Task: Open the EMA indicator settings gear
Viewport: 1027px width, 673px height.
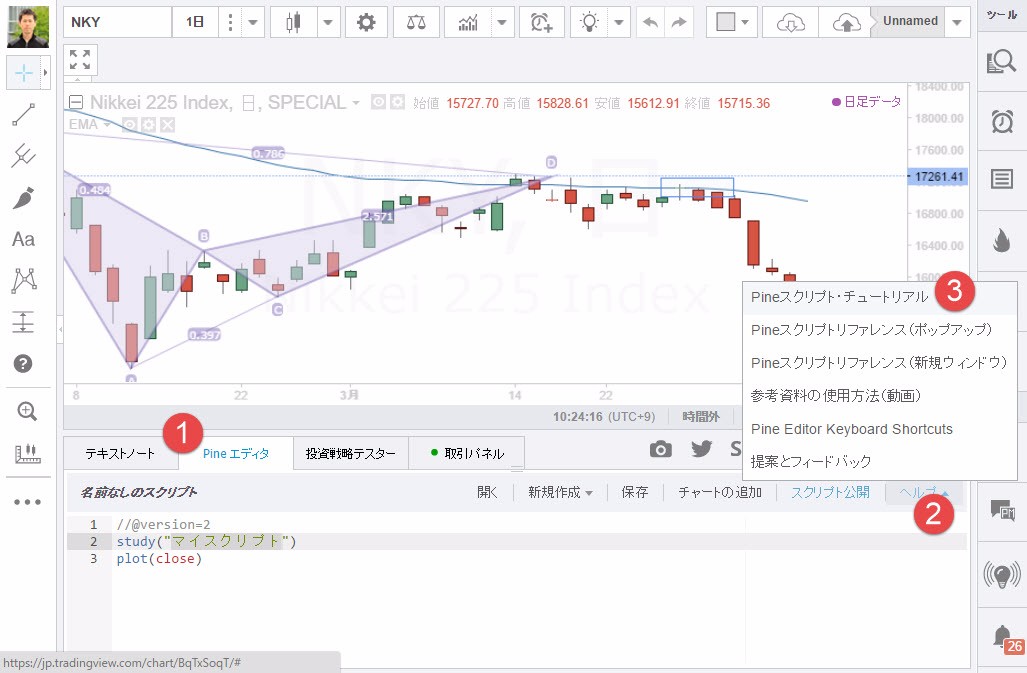Action: pyautogui.click(x=149, y=124)
